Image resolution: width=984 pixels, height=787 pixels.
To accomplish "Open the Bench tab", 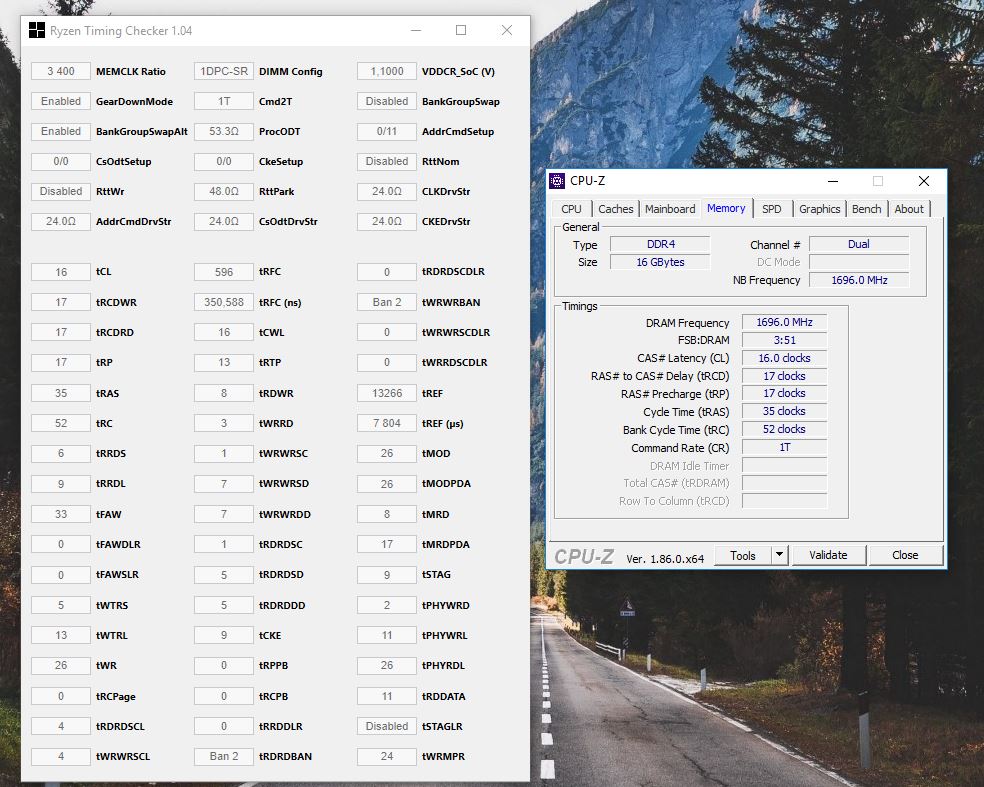I will point(867,209).
